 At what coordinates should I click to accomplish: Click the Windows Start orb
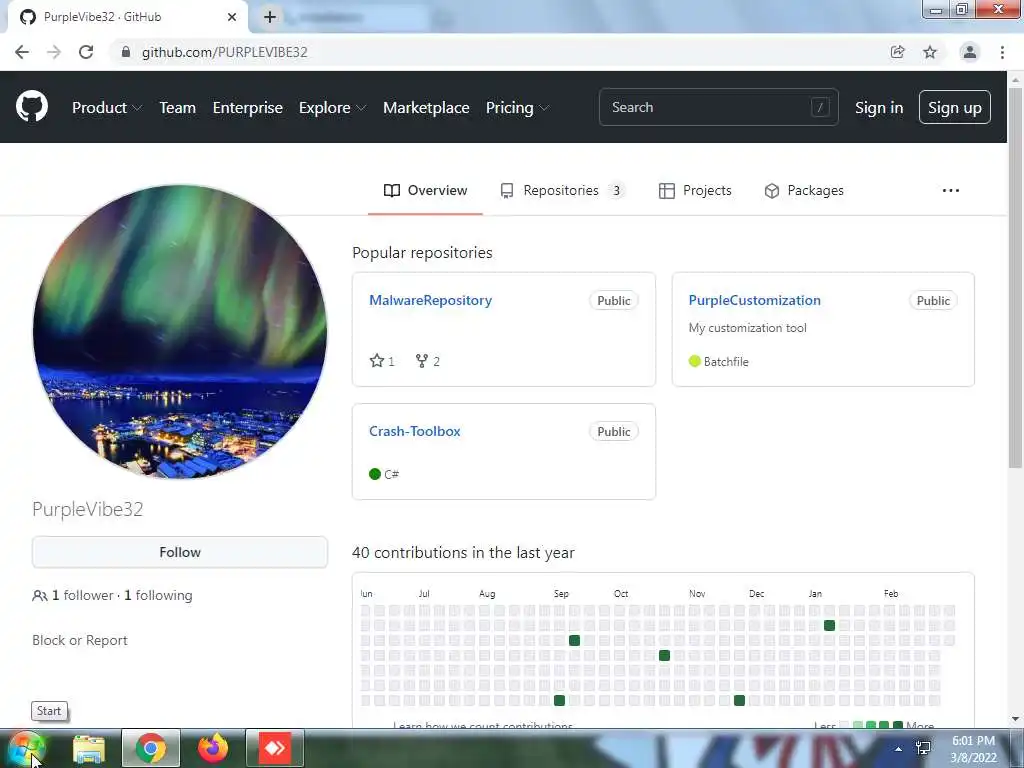click(x=26, y=748)
